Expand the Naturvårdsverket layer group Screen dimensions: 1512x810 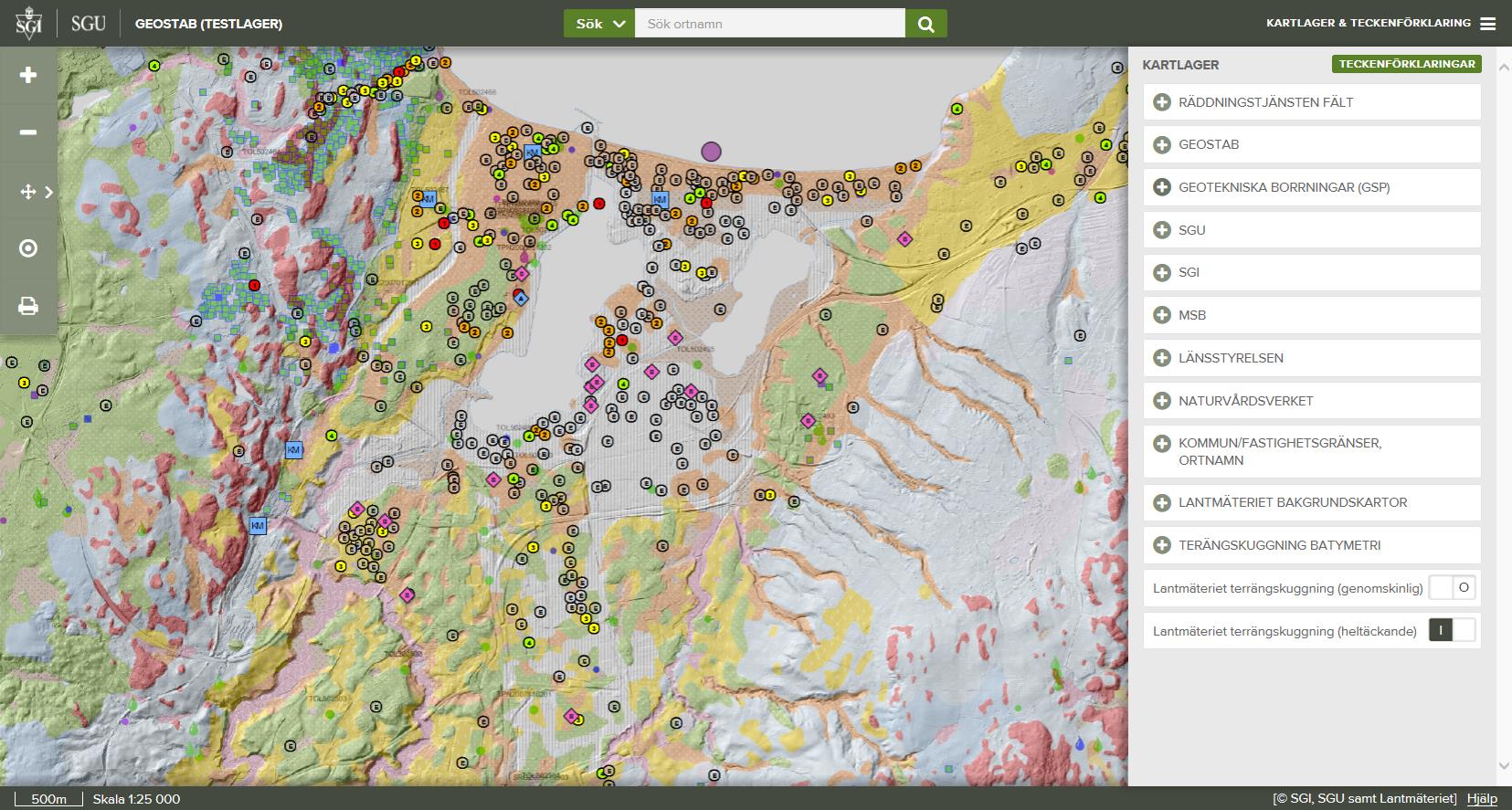pyautogui.click(x=1312, y=401)
